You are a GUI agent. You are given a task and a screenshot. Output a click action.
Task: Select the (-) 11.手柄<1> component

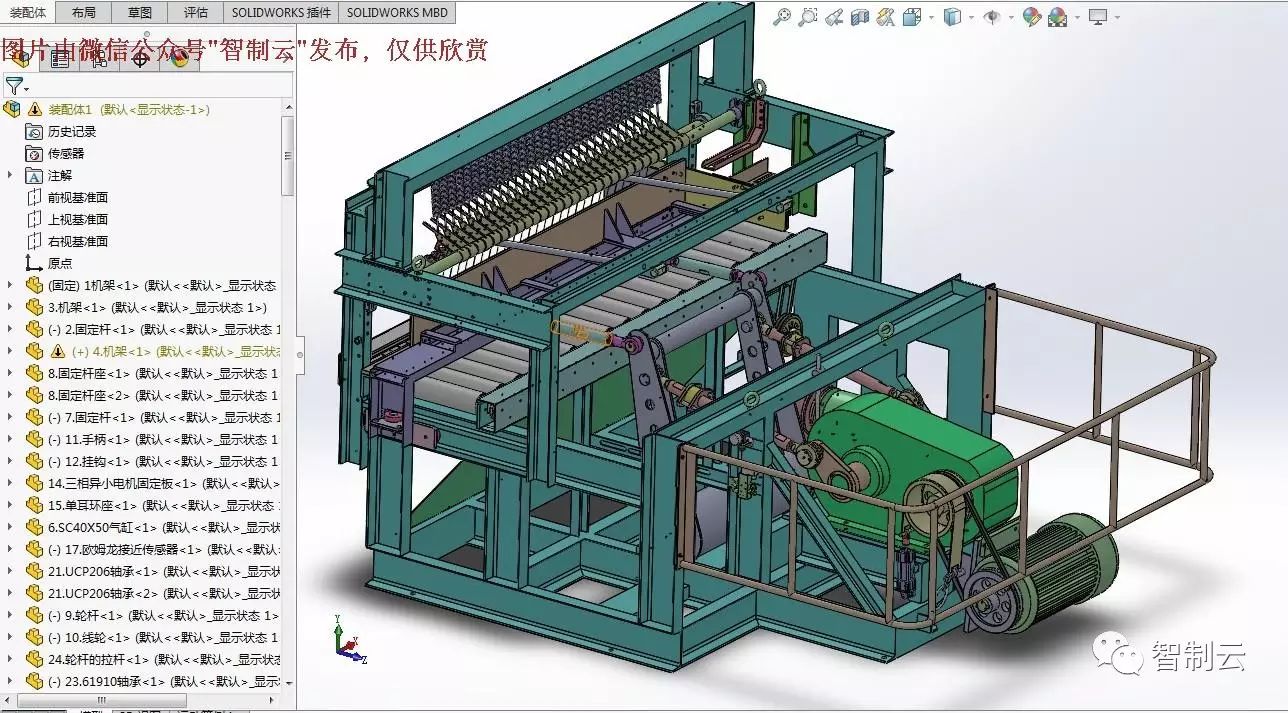164,439
